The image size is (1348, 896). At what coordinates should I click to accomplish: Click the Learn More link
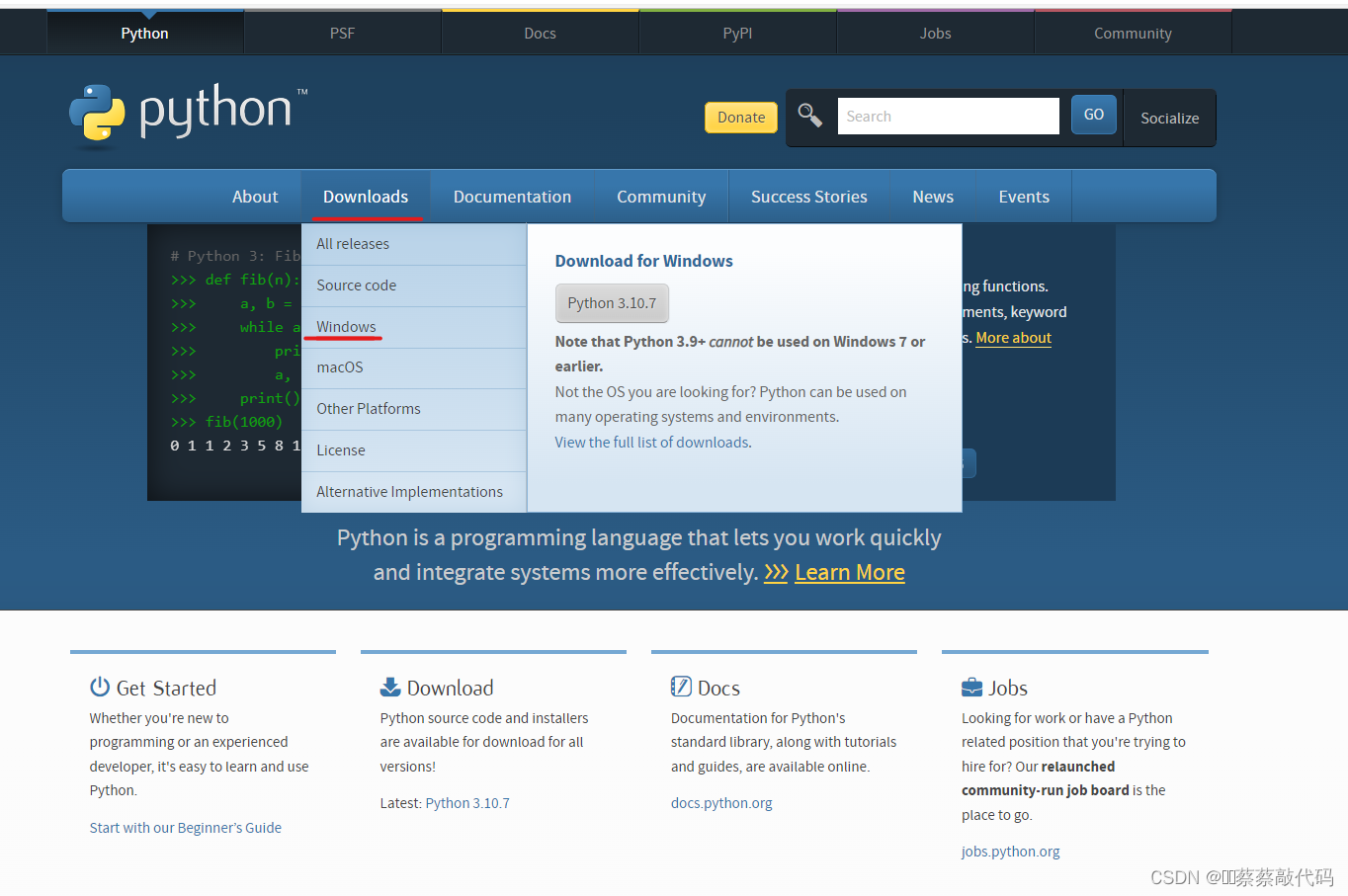[850, 573]
